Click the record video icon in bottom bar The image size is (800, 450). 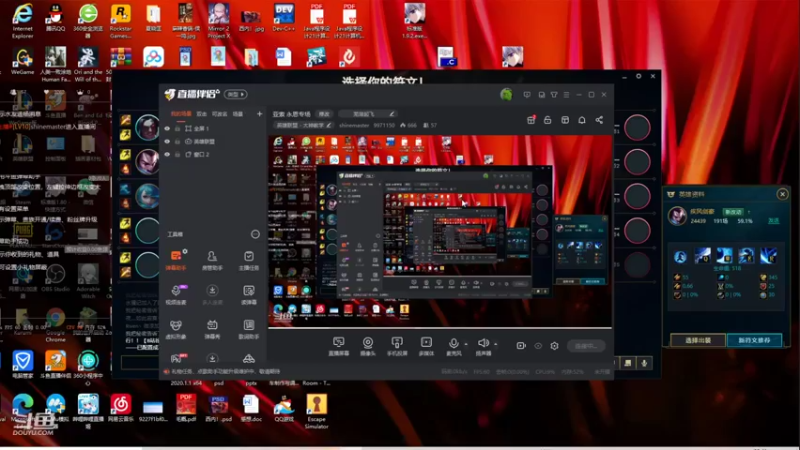(521, 345)
